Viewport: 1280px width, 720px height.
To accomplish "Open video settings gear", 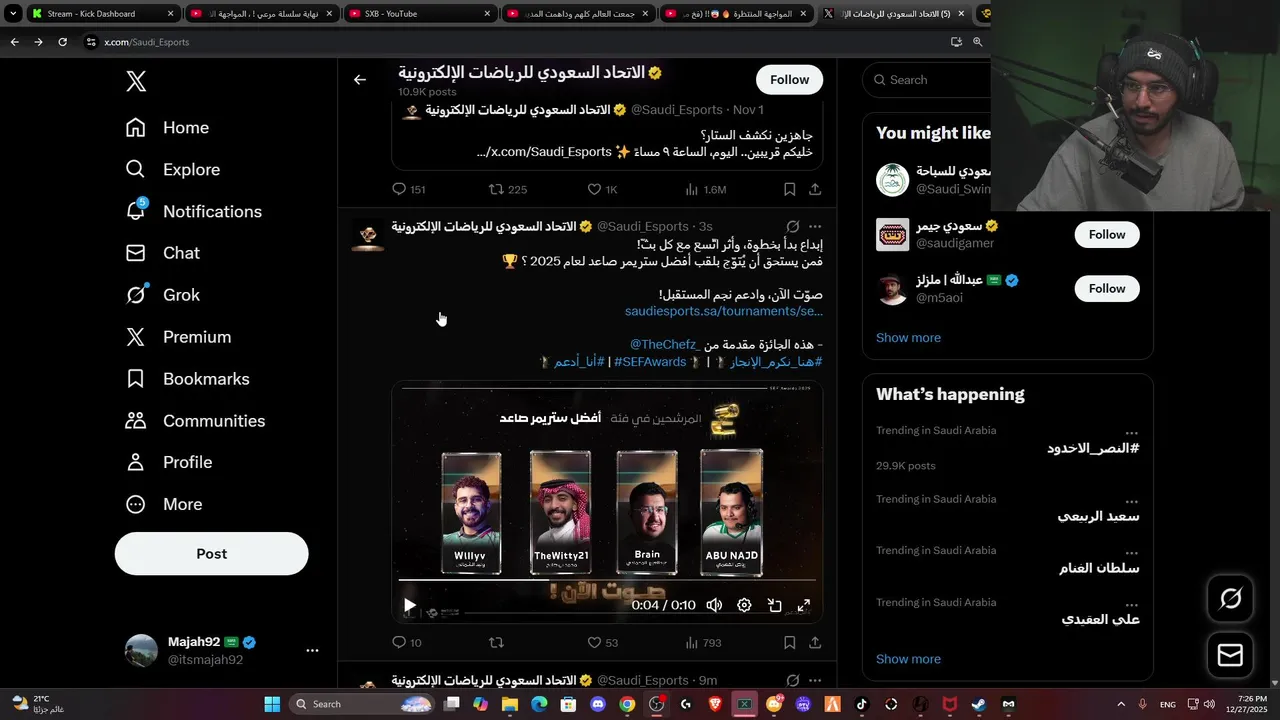I will pos(744,605).
